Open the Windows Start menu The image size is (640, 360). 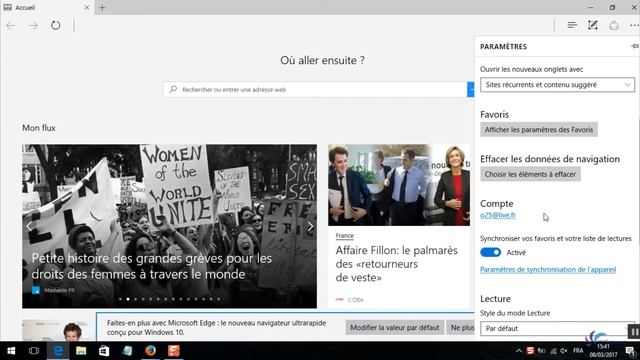pos(11,351)
